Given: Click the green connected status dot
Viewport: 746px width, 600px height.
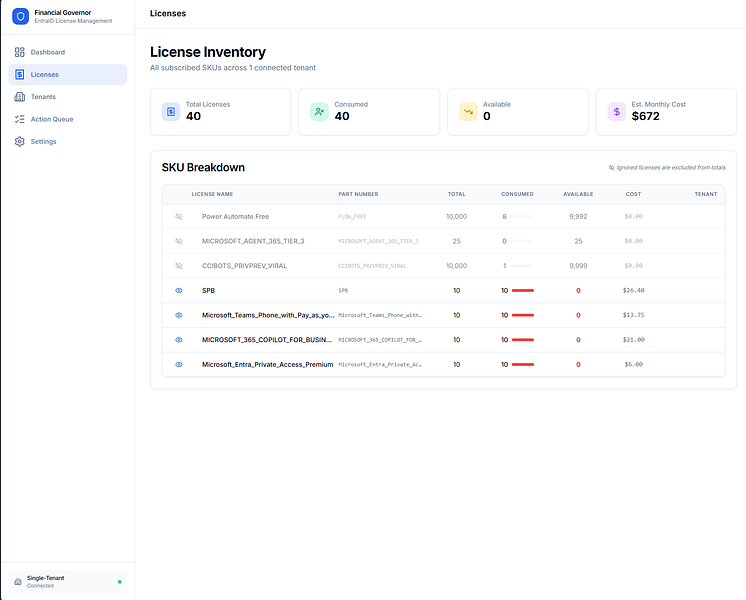Looking at the screenshot, I should [119, 581].
